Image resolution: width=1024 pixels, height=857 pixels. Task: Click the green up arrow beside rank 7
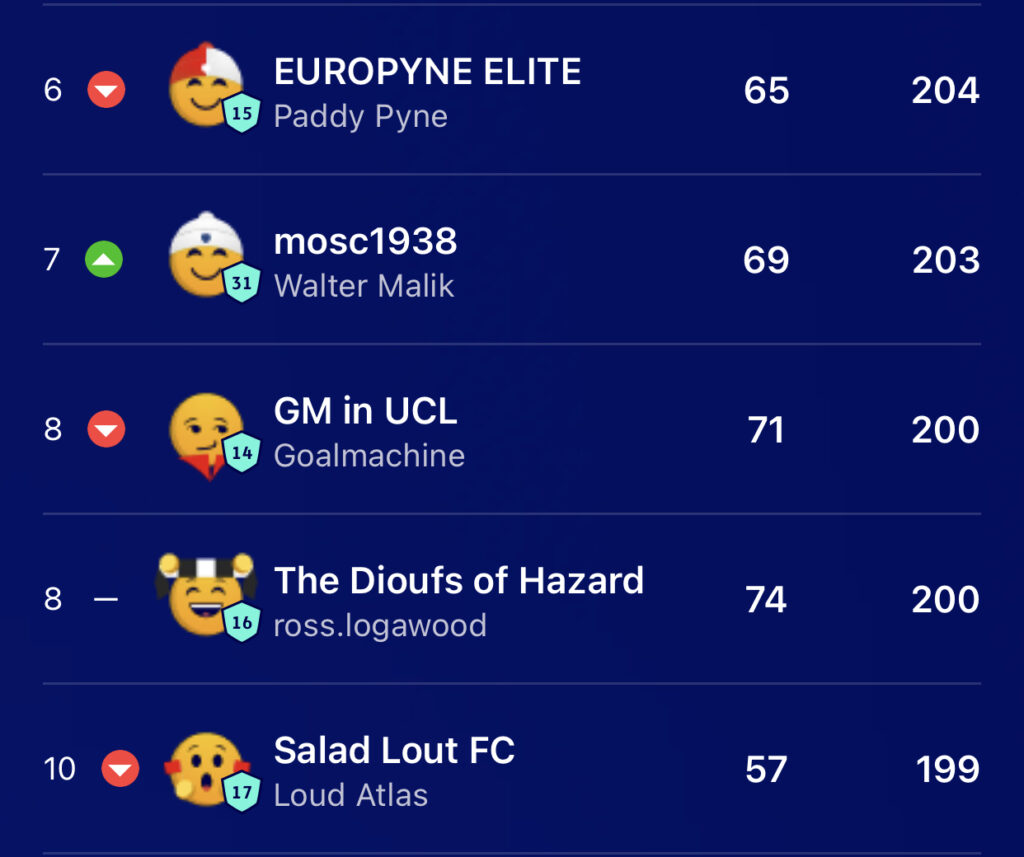pyautogui.click(x=104, y=259)
